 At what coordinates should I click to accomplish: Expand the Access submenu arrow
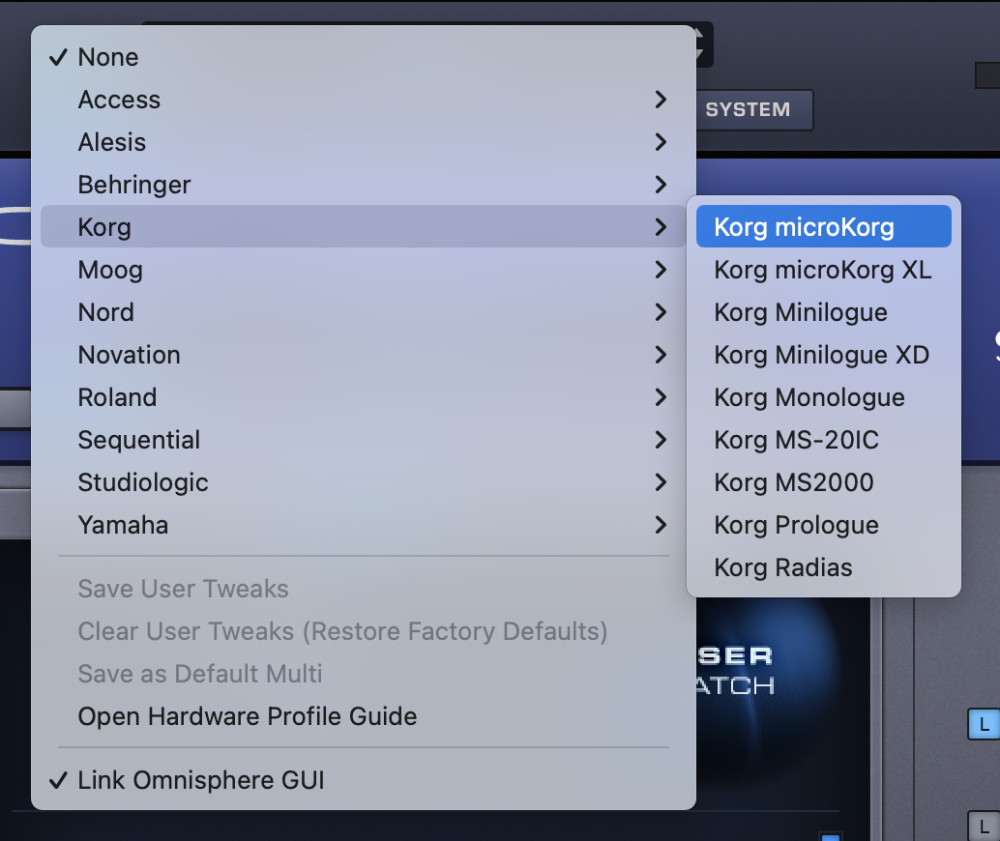(x=661, y=99)
